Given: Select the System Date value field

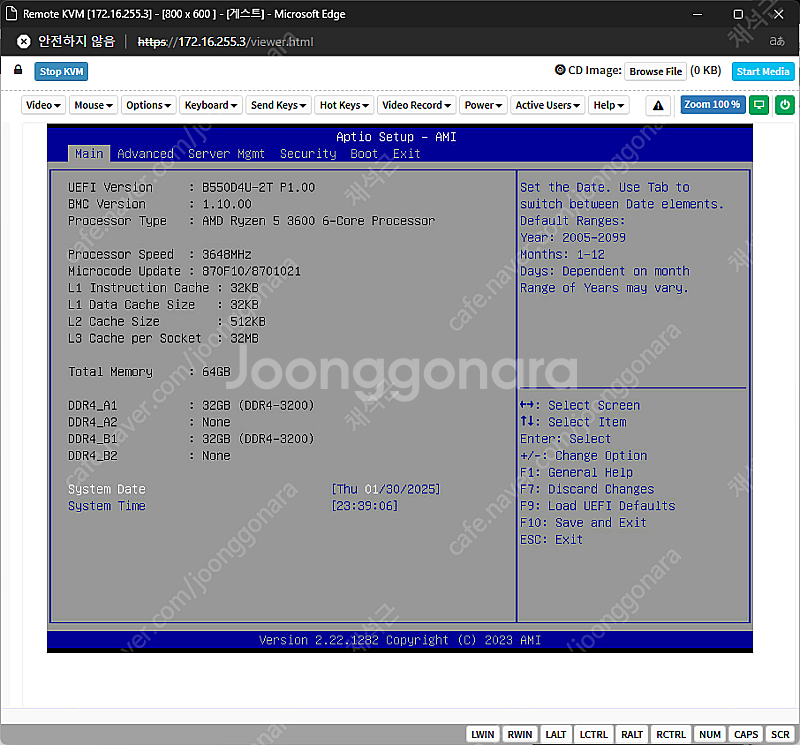Looking at the screenshot, I should point(386,489).
